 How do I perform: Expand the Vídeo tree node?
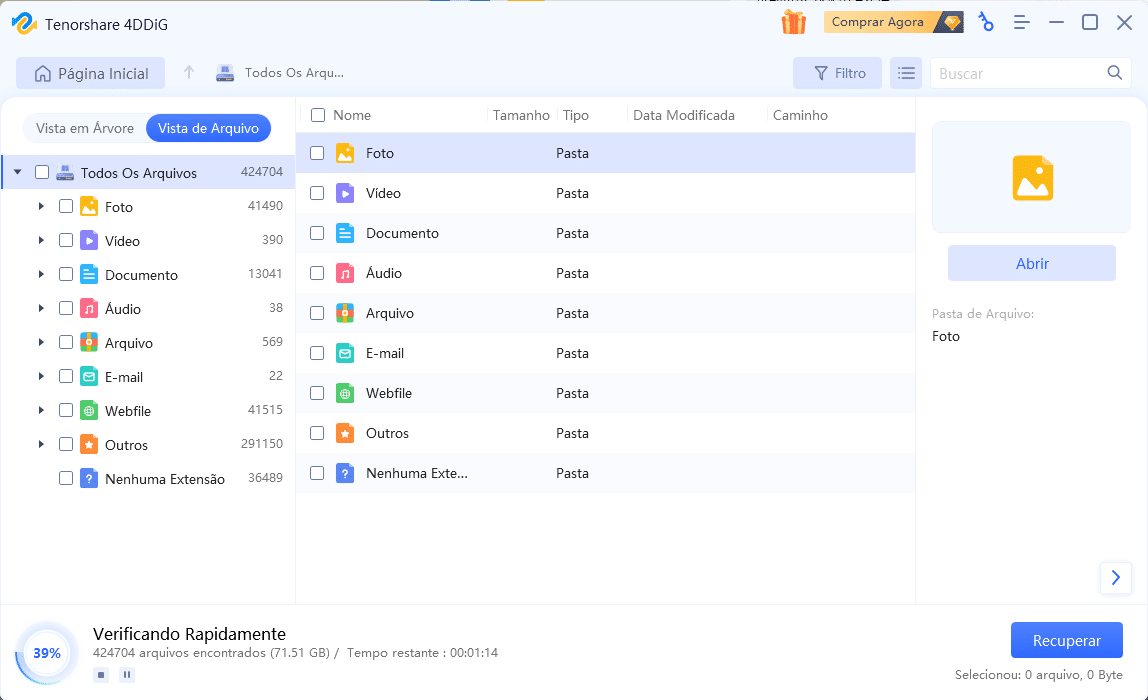pos(41,241)
